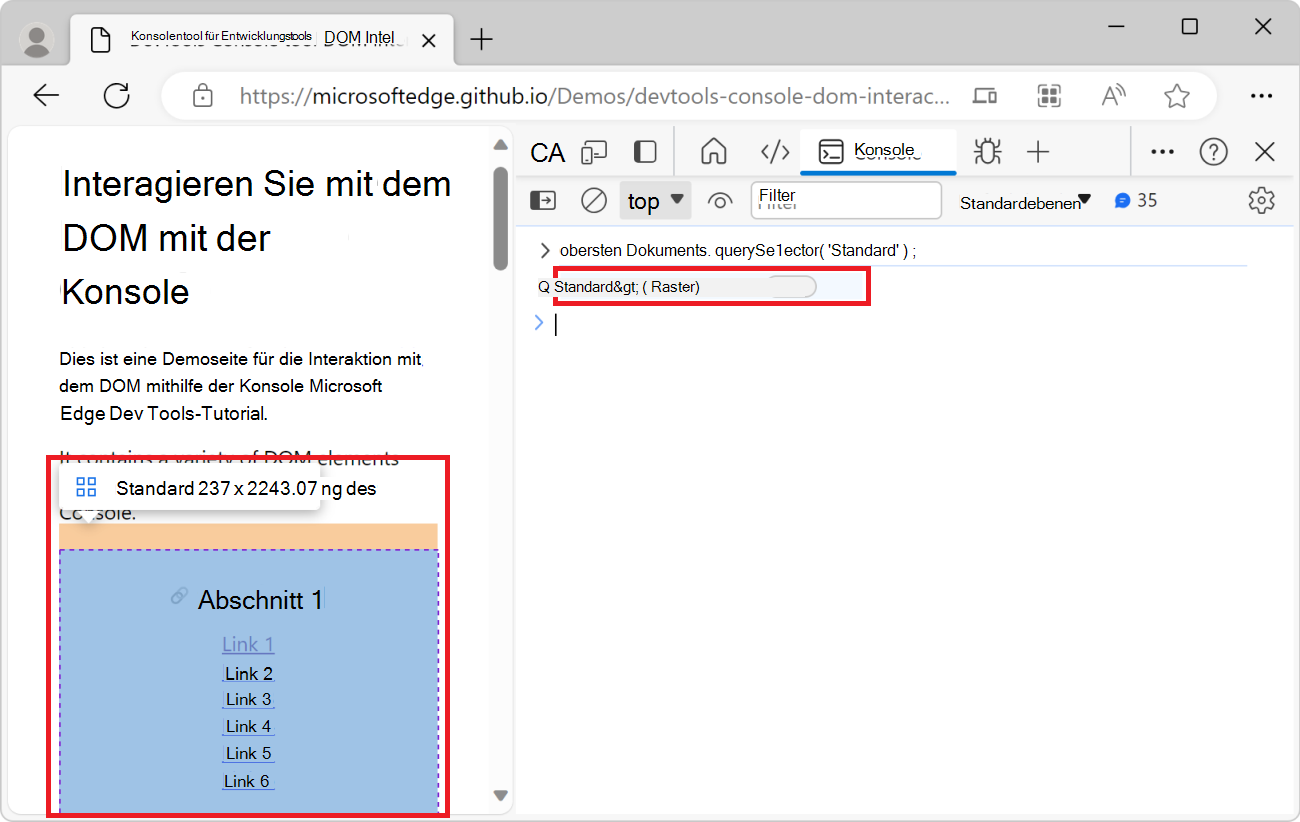Open DevTools settings gear
The height and width of the screenshot is (822, 1300).
(1261, 200)
